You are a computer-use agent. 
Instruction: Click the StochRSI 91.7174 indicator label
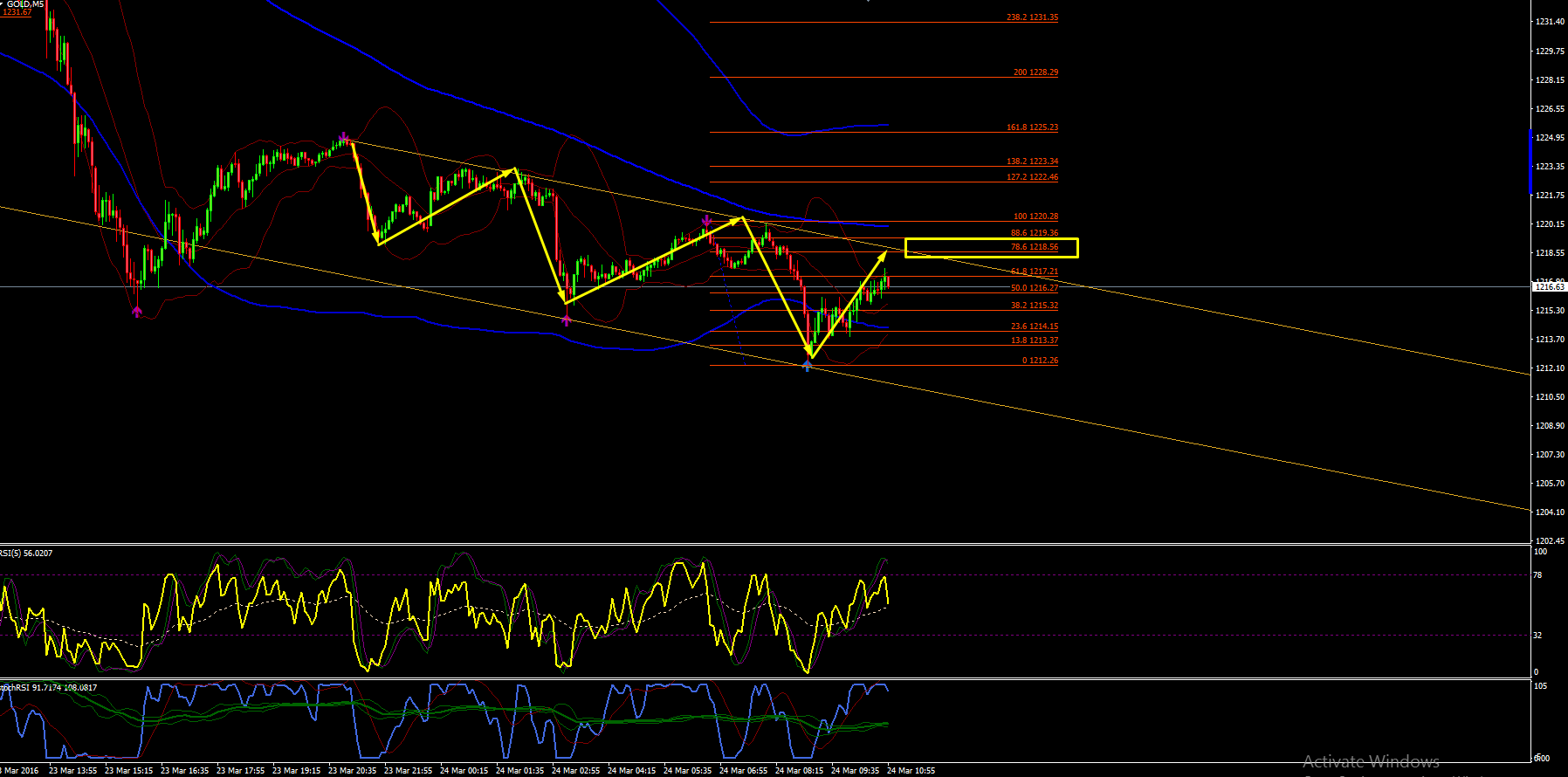pyautogui.click(x=49, y=688)
